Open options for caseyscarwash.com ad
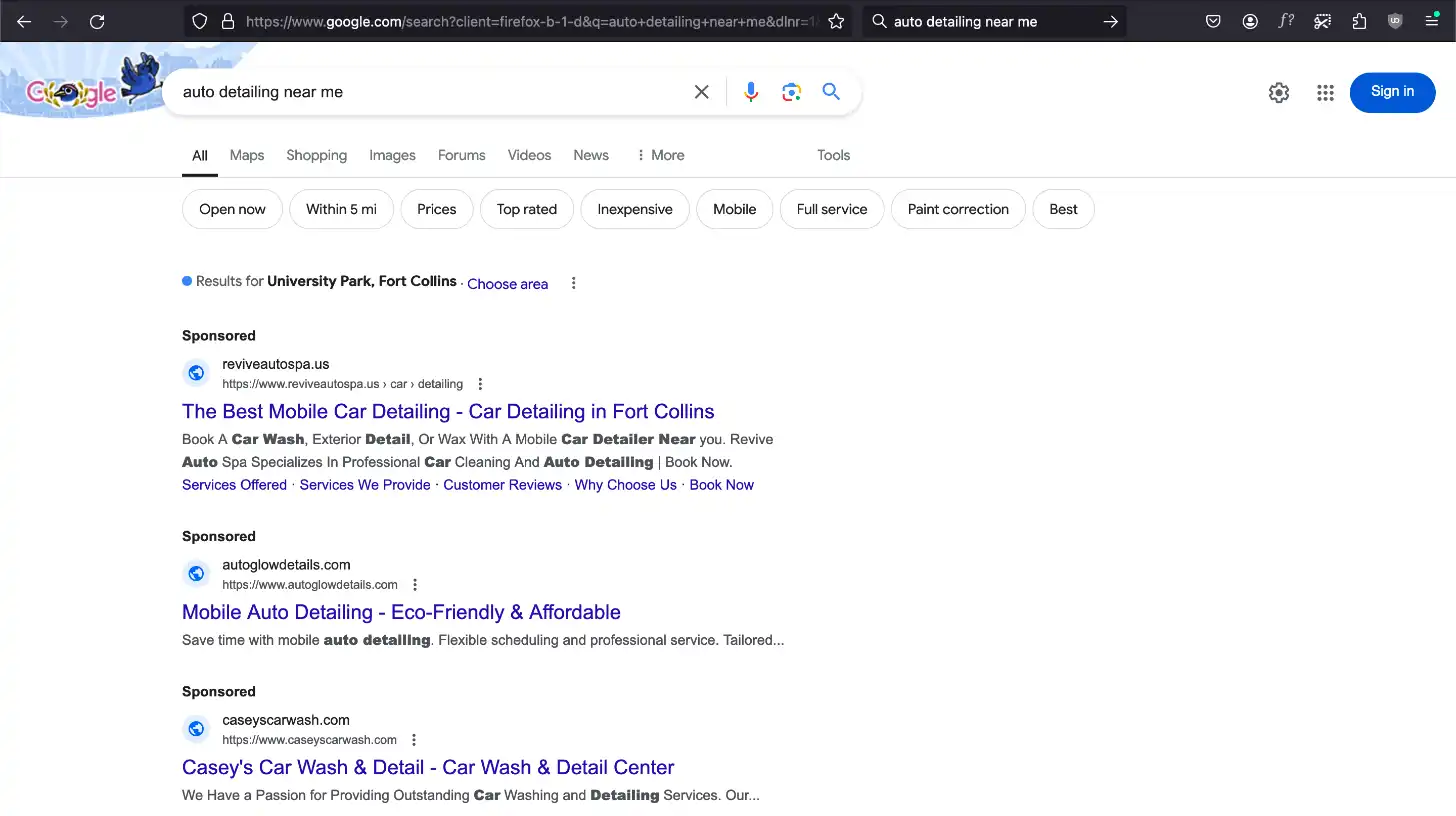1456x816 pixels. click(x=414, y=740)
